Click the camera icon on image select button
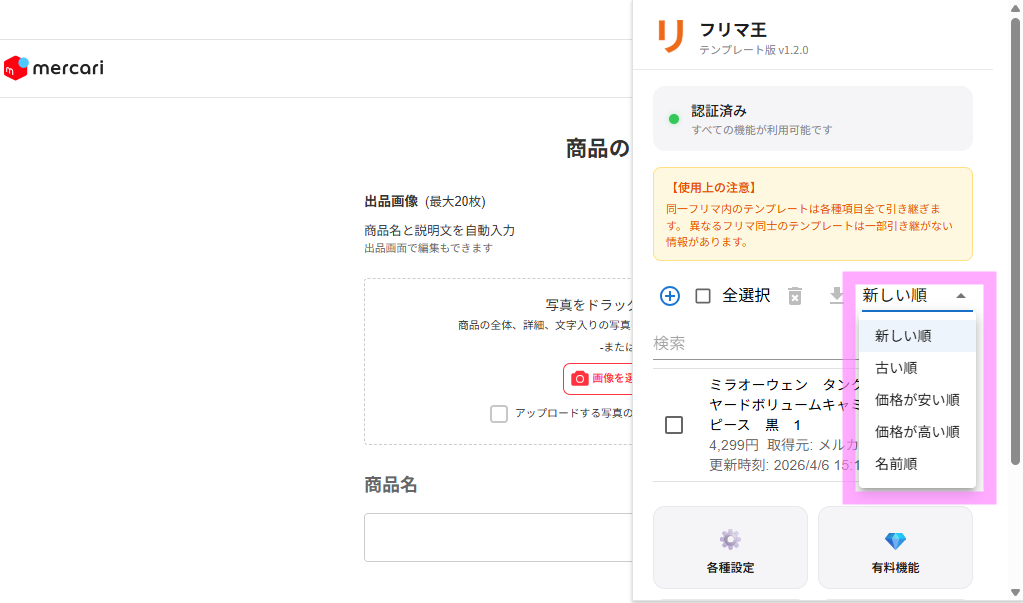1023x603 pixels. (x=580, y=378)
